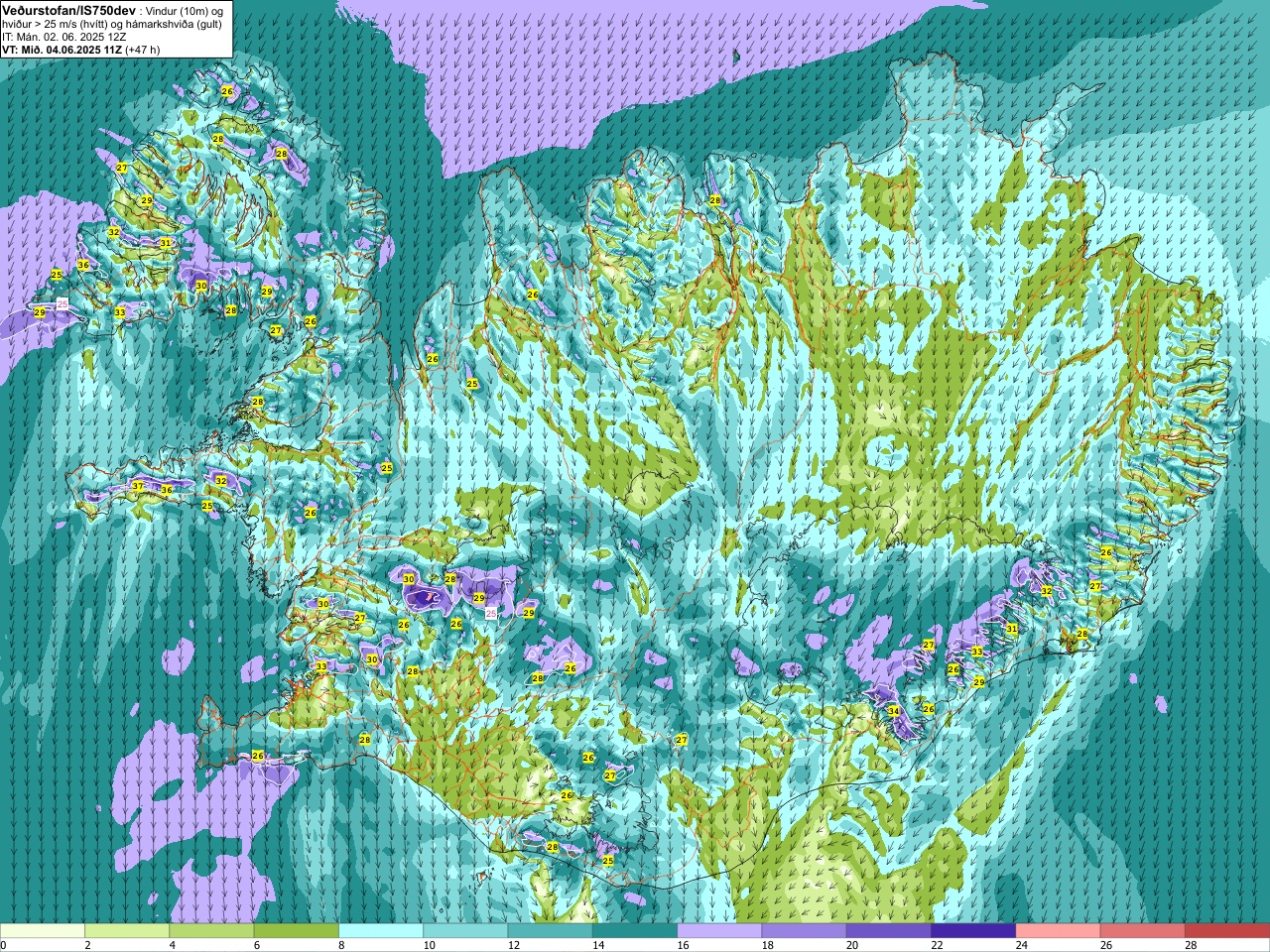Select the yellow gust label 37

tap(138, 486)
